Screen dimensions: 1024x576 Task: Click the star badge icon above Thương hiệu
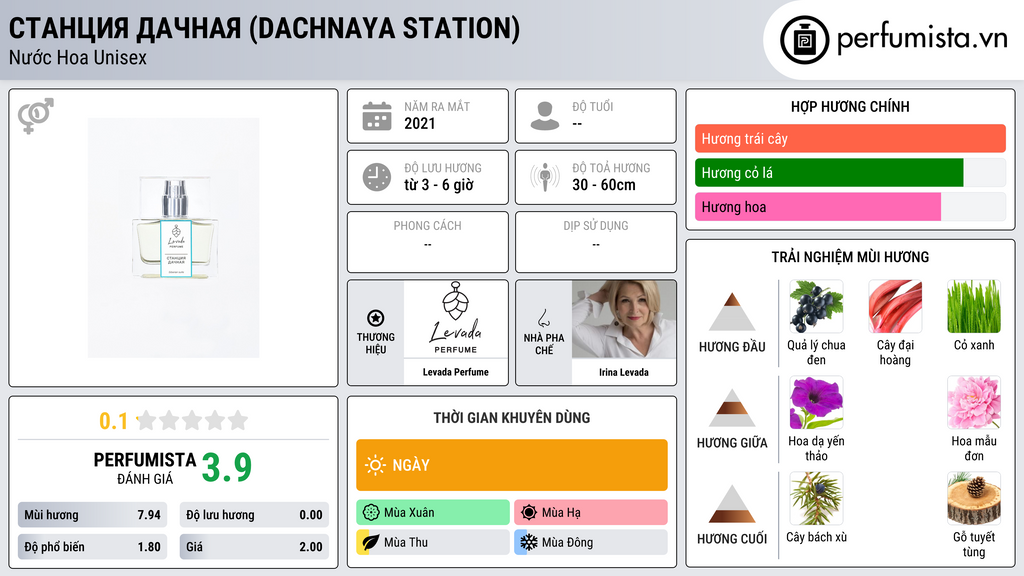[376, 318]
